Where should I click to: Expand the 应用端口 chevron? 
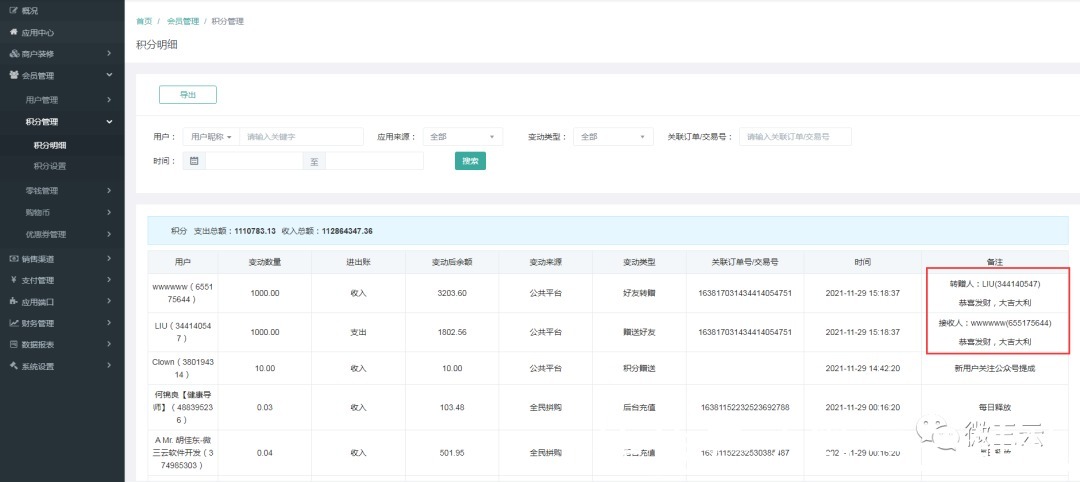(x=109, y=302)
